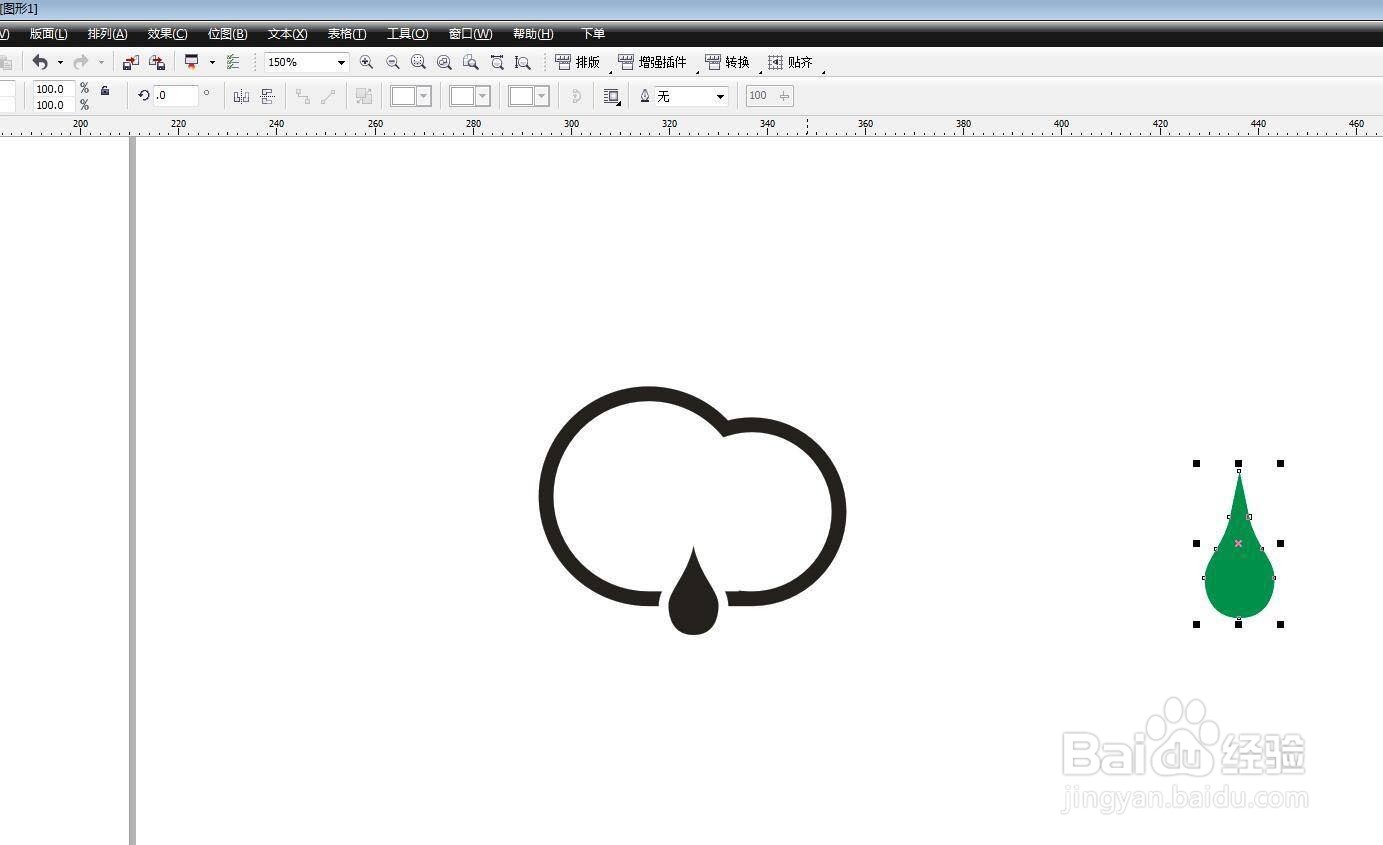1383x845 pixels.
Task: Open the 工具(O) menu
Action: click(408, 34)
